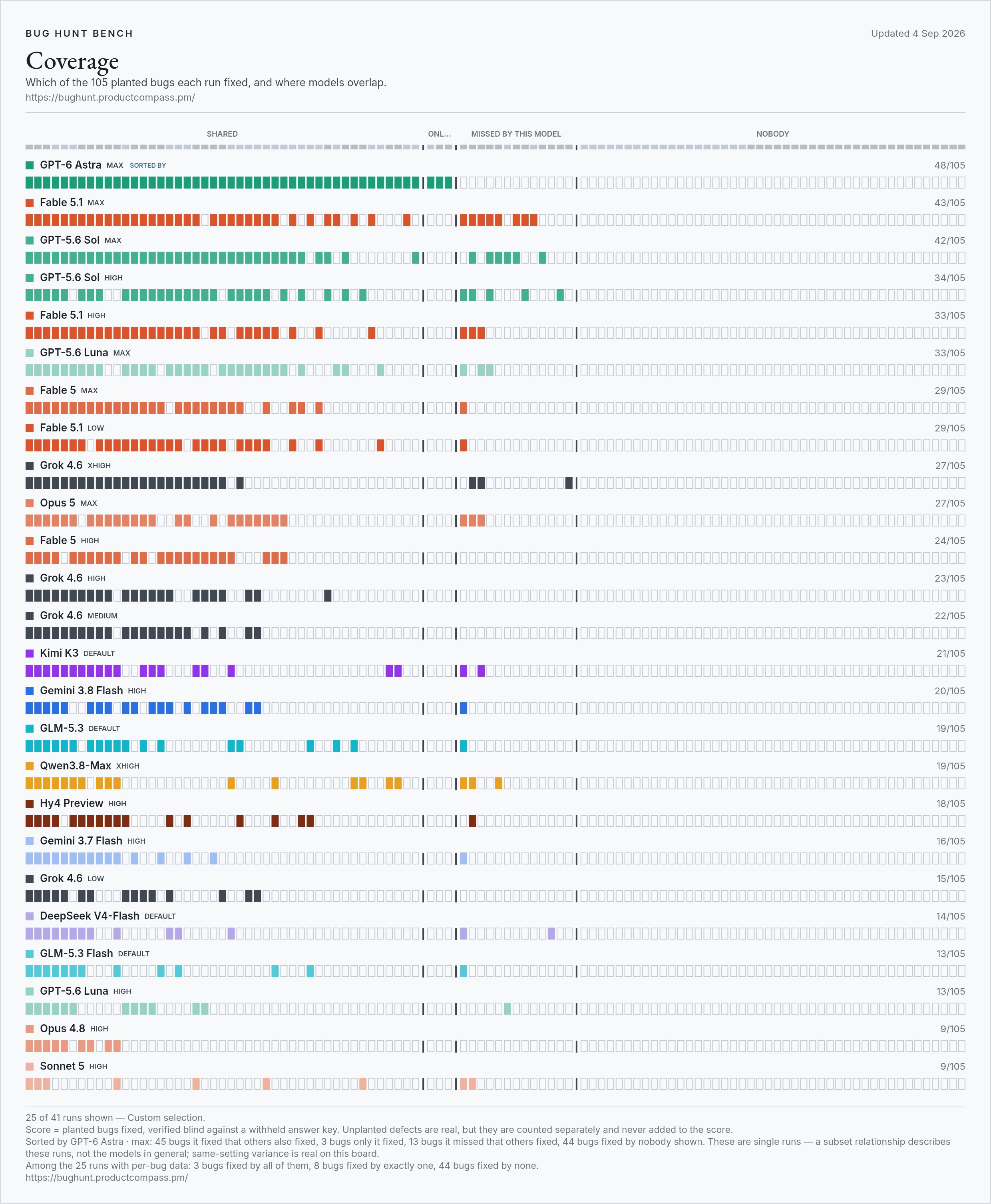Click the 48/105 score for GPT-6 Astra
Viewport: 991px width, 1204px height.
point(949,165)
